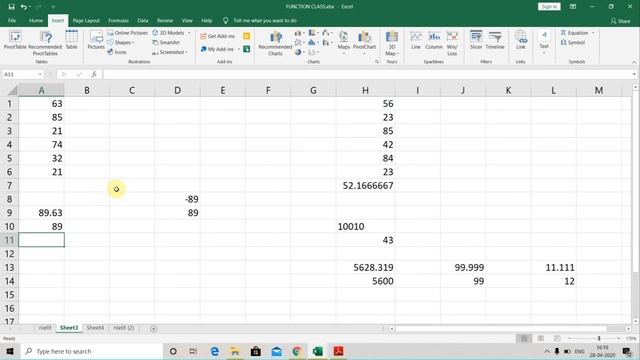The image size is (640, 360).
Task: Insert a Timeline filter
Action: (495, 40)
